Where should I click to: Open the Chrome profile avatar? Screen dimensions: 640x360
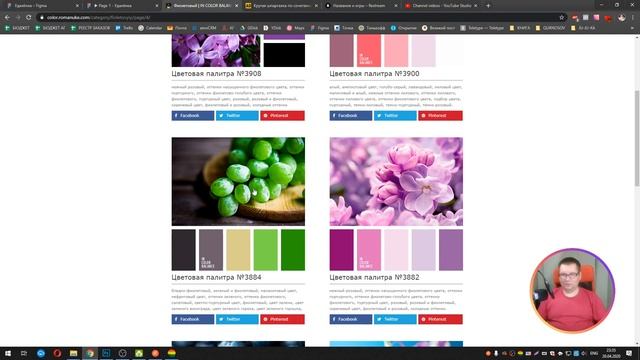[622, 18]
